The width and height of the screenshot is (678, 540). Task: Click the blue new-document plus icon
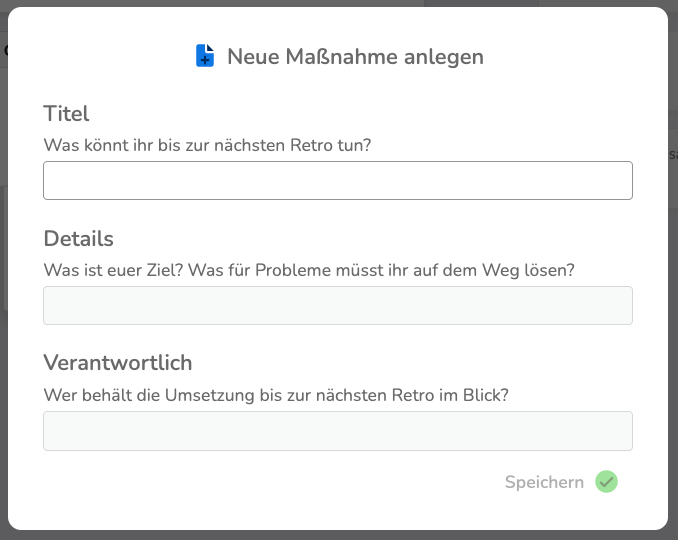[x=205, y=56]
